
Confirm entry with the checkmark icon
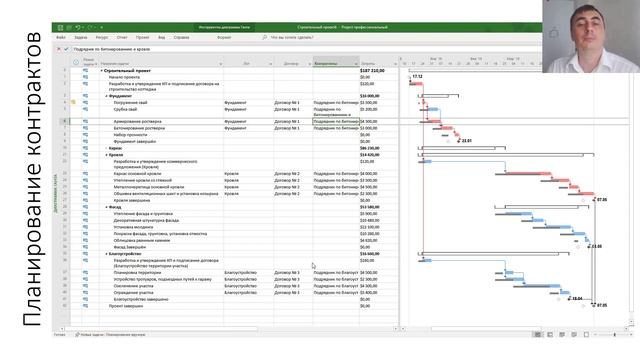(66, 49)
